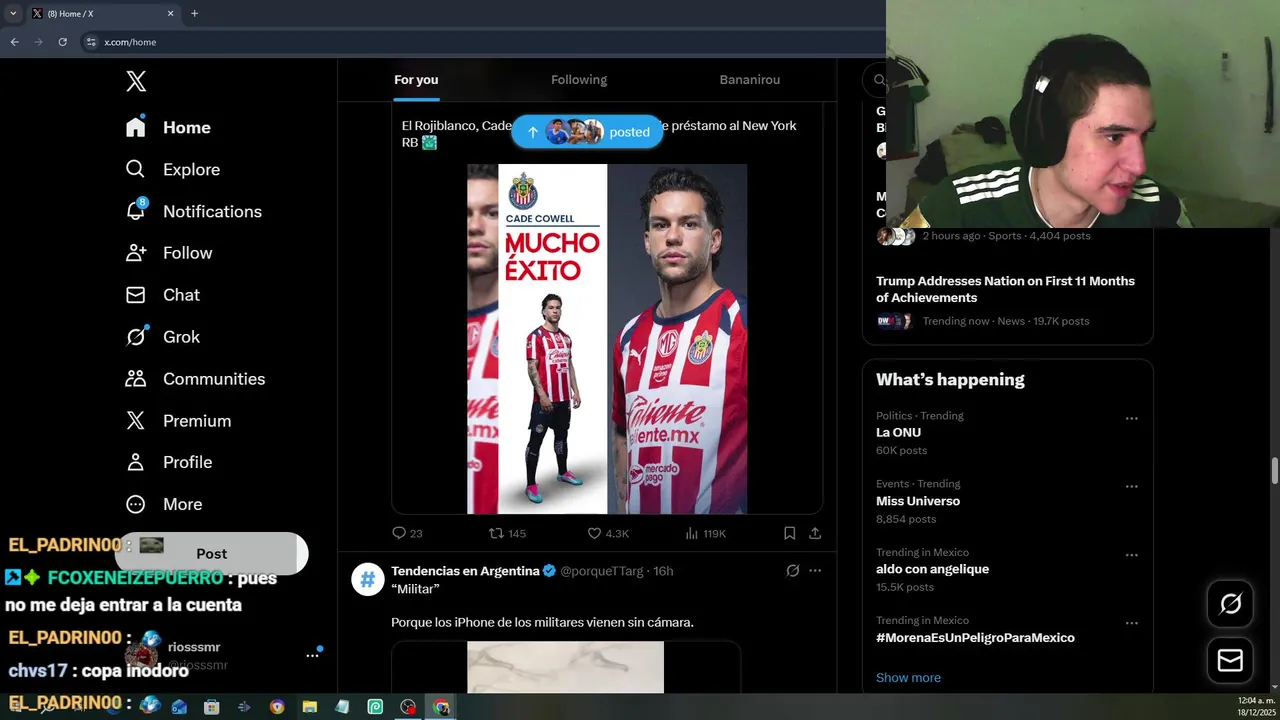Open Chat messages in sidebar

click(162, 295)
